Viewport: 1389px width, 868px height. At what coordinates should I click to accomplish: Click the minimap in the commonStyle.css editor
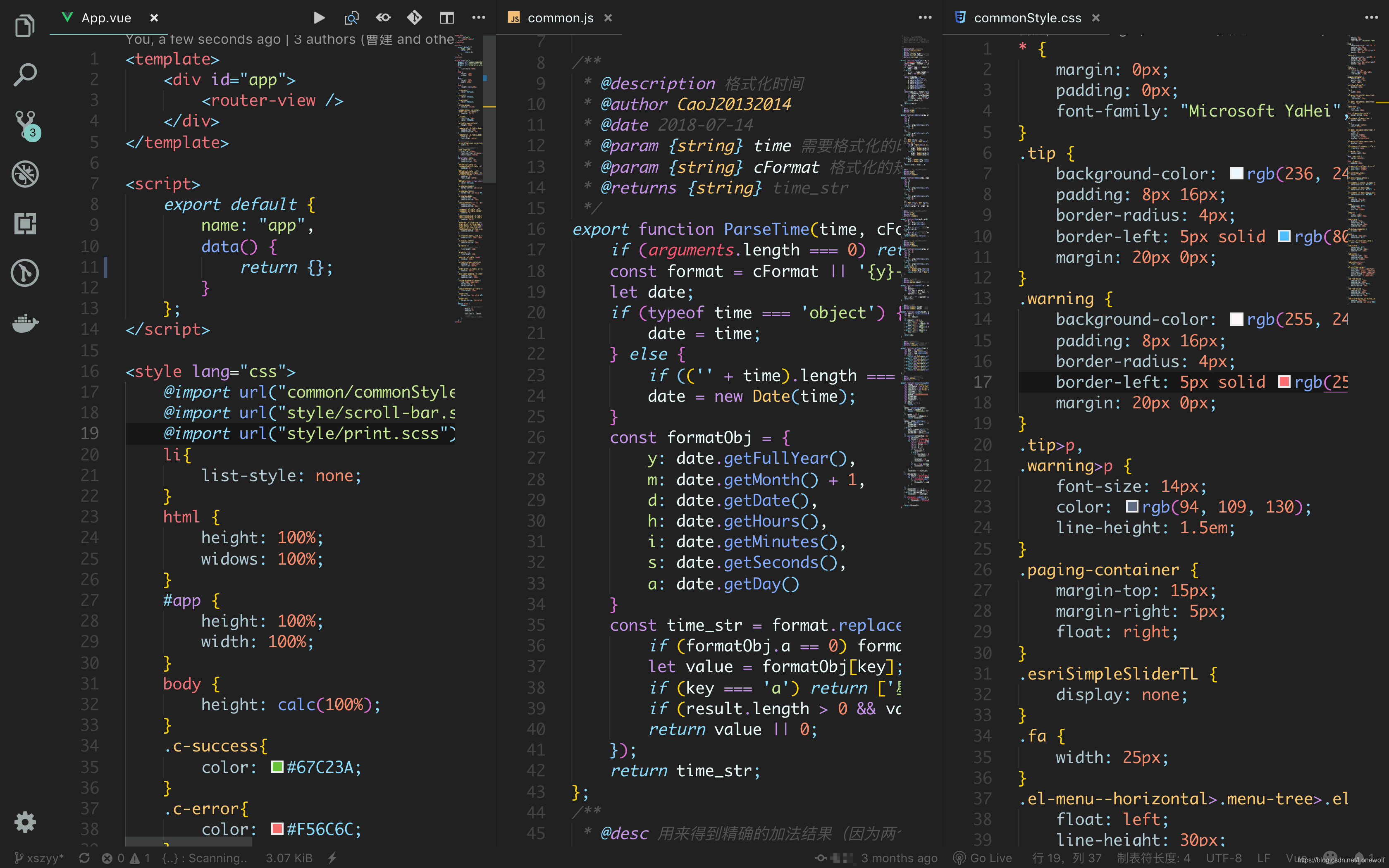click(1362, 169)
